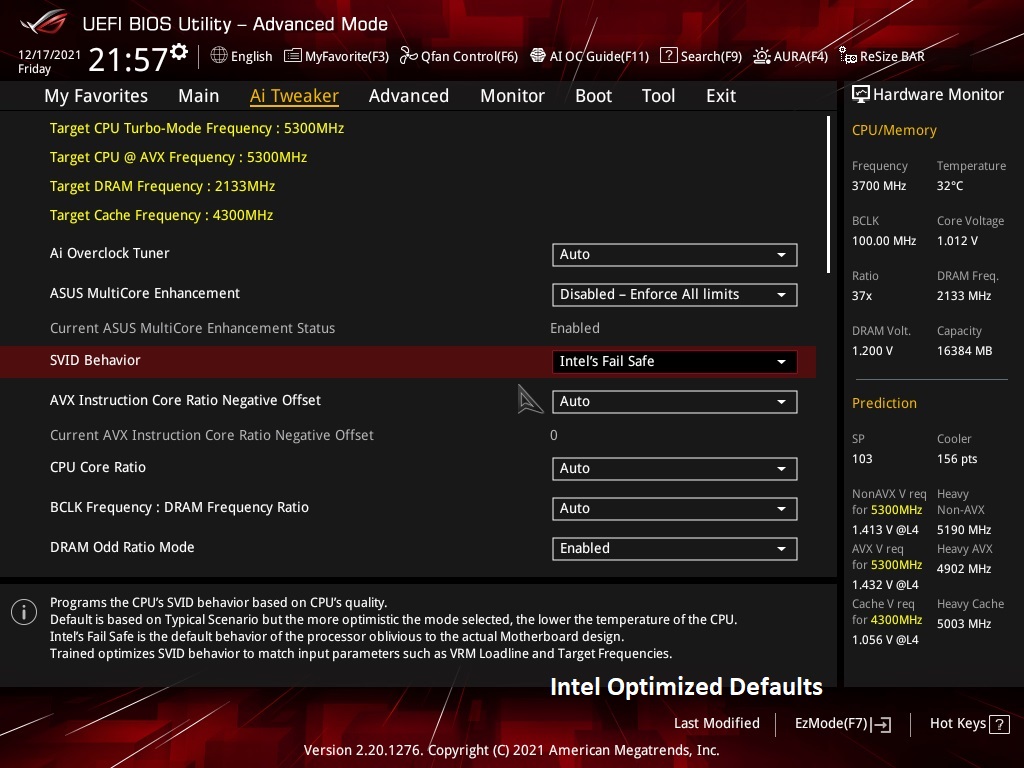The image size is (1024, 768).
Task: Click the AURA lighting icon
Action: pos(761,56)
